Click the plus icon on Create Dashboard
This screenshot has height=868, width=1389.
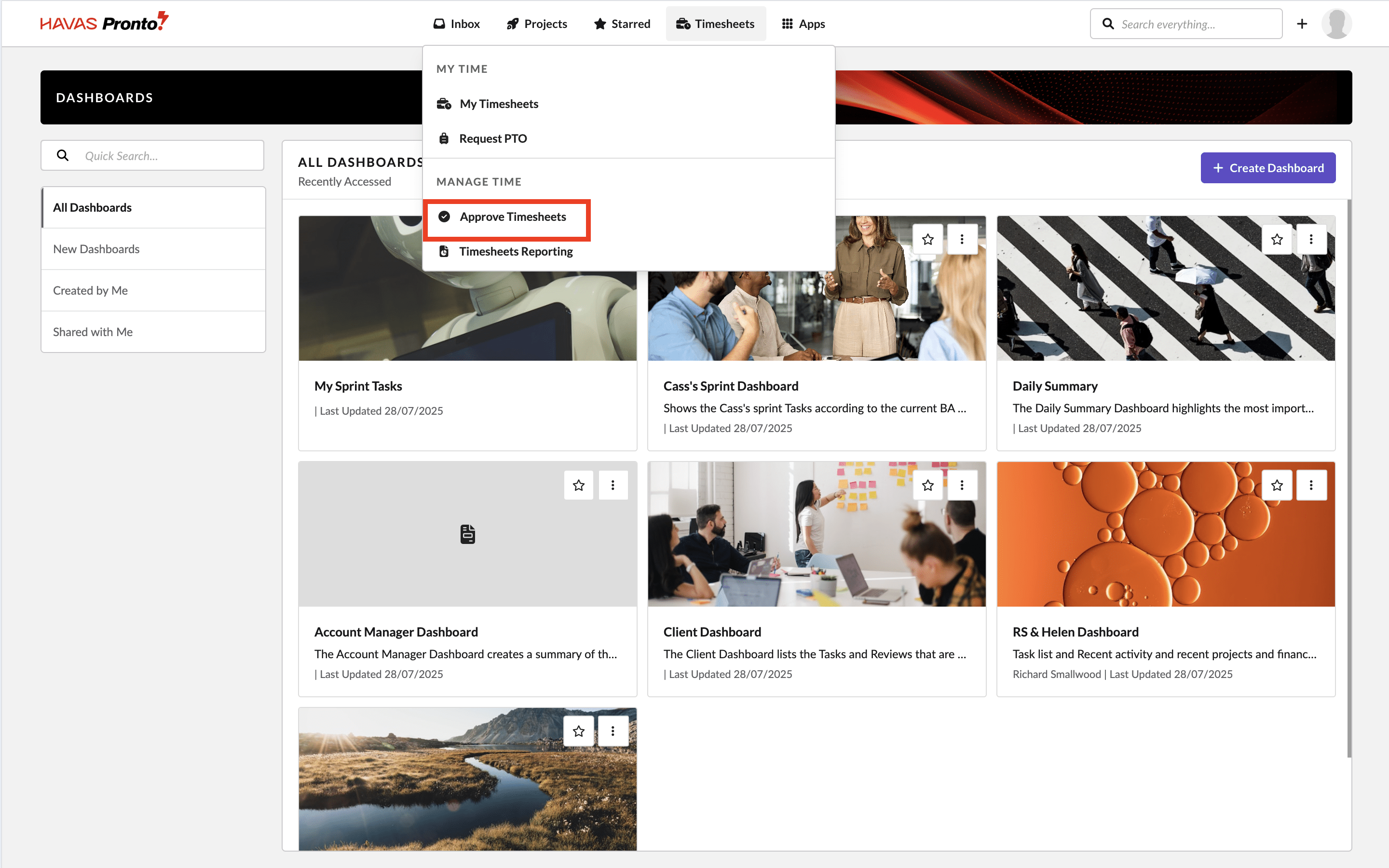pos(1218,168)
